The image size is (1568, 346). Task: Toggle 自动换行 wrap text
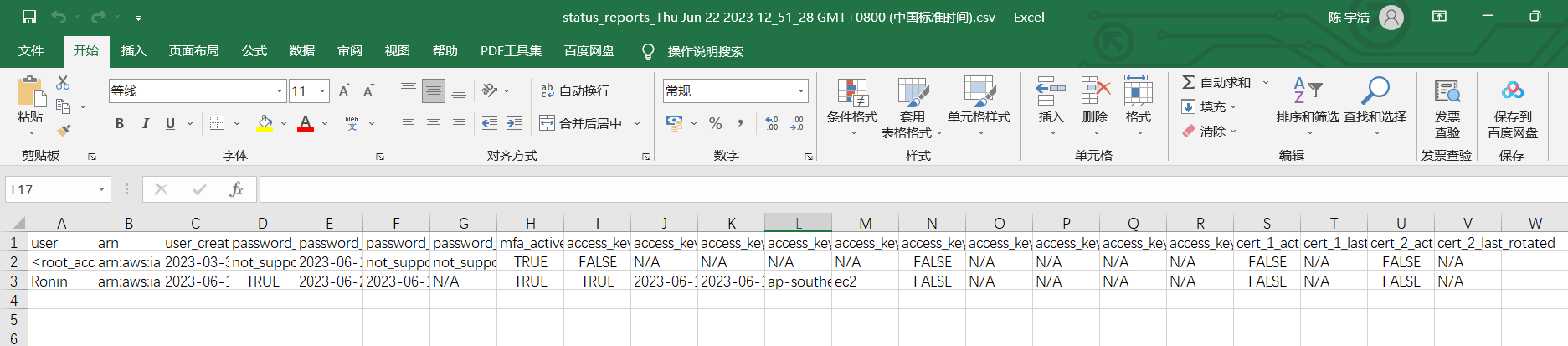(574, 90)
